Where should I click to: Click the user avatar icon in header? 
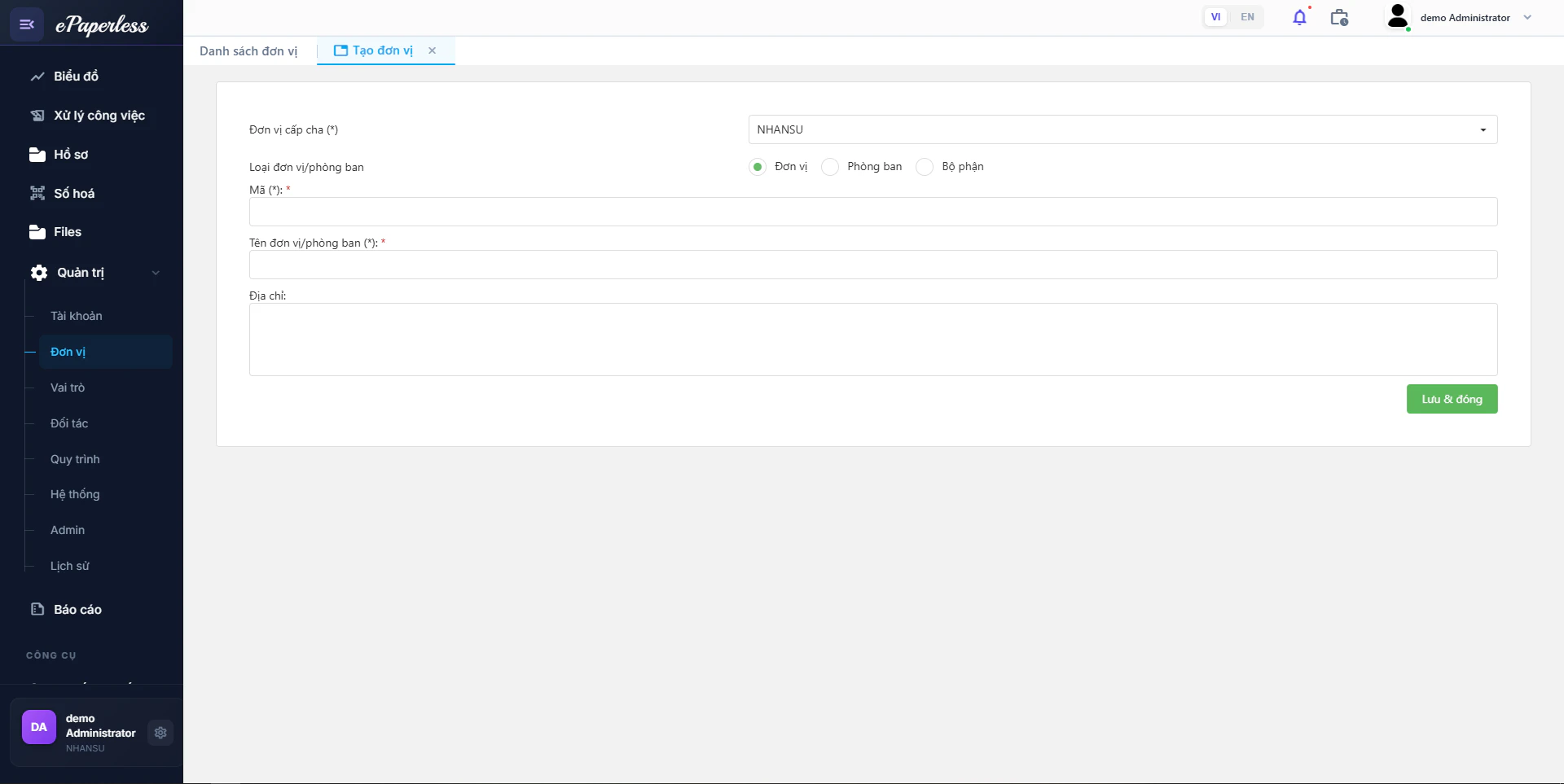(1398, 16)
